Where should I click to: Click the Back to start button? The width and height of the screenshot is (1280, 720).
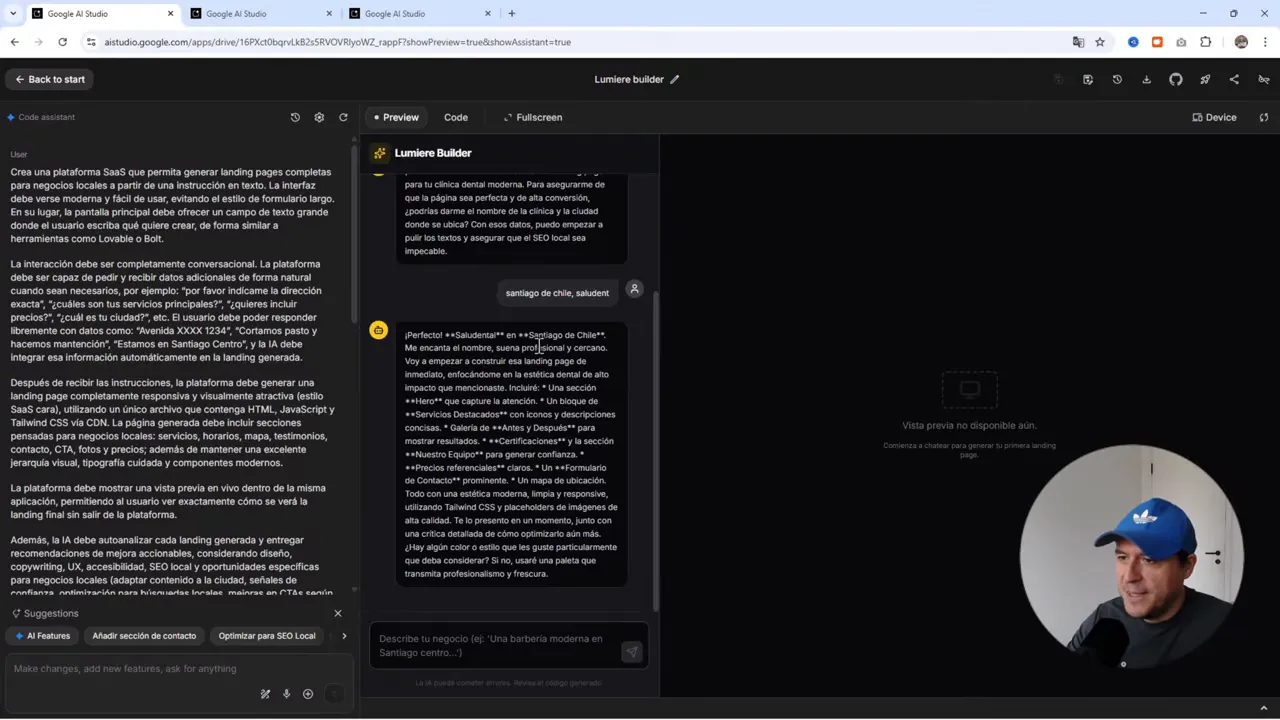[49, 79]
